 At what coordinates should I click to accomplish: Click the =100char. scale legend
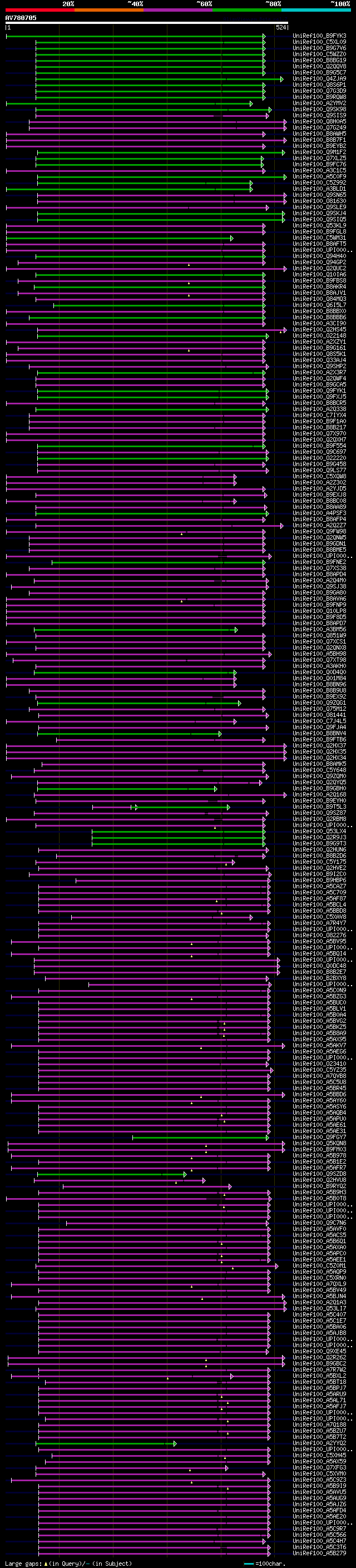pos(264,1563)
